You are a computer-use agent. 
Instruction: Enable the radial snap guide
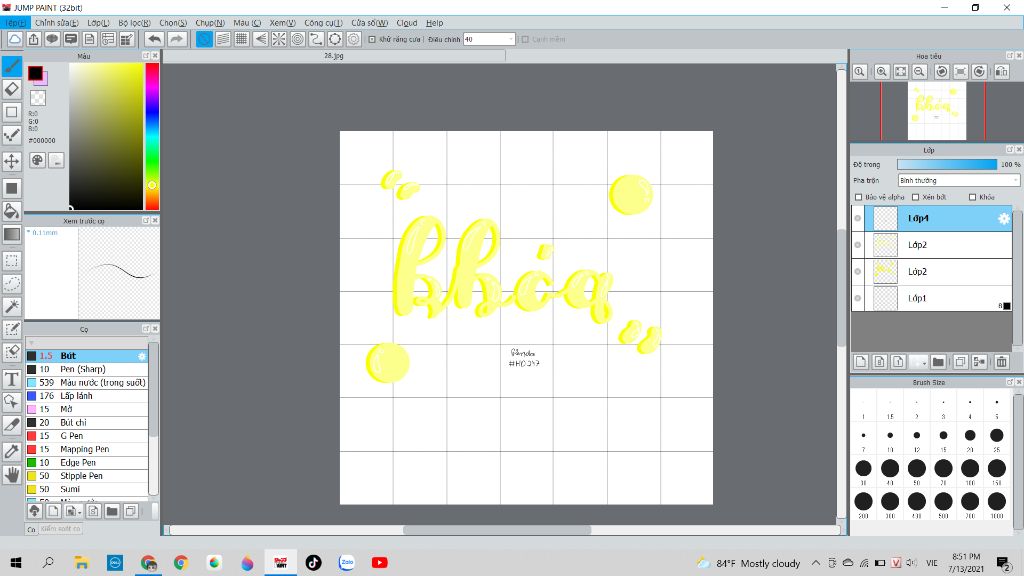tap(279, 39)
